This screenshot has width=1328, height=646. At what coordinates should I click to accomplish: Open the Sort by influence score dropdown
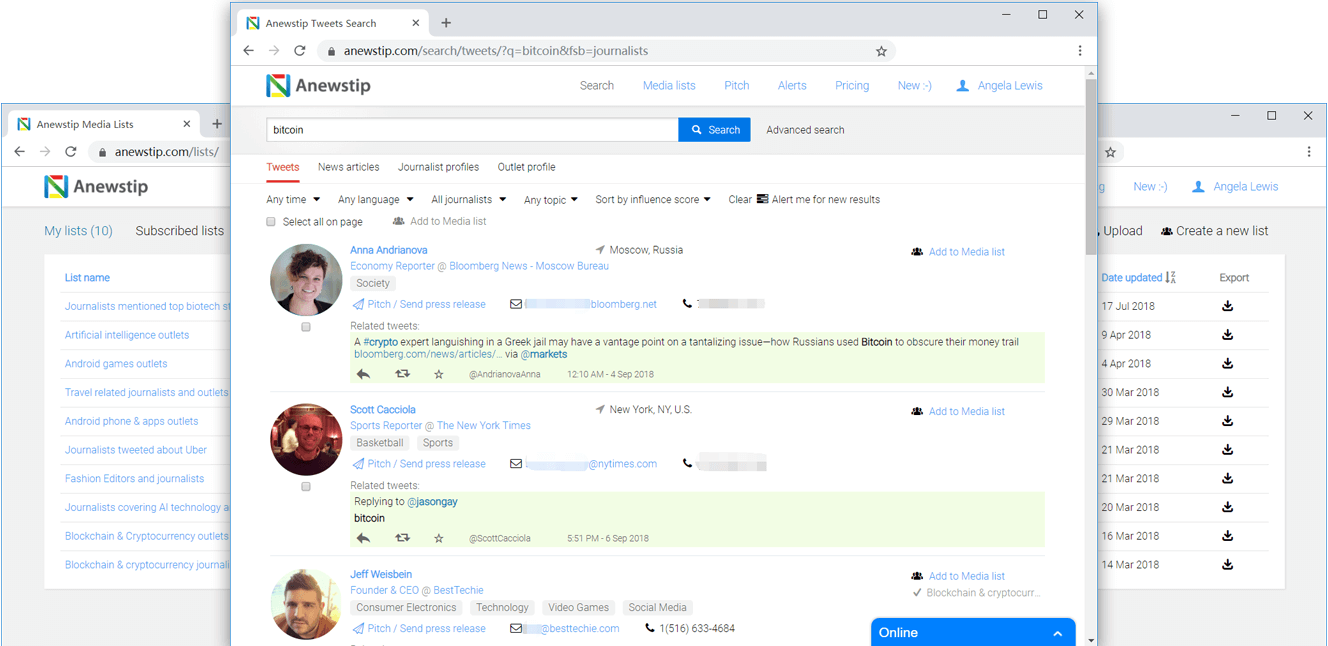pos(652,200)
